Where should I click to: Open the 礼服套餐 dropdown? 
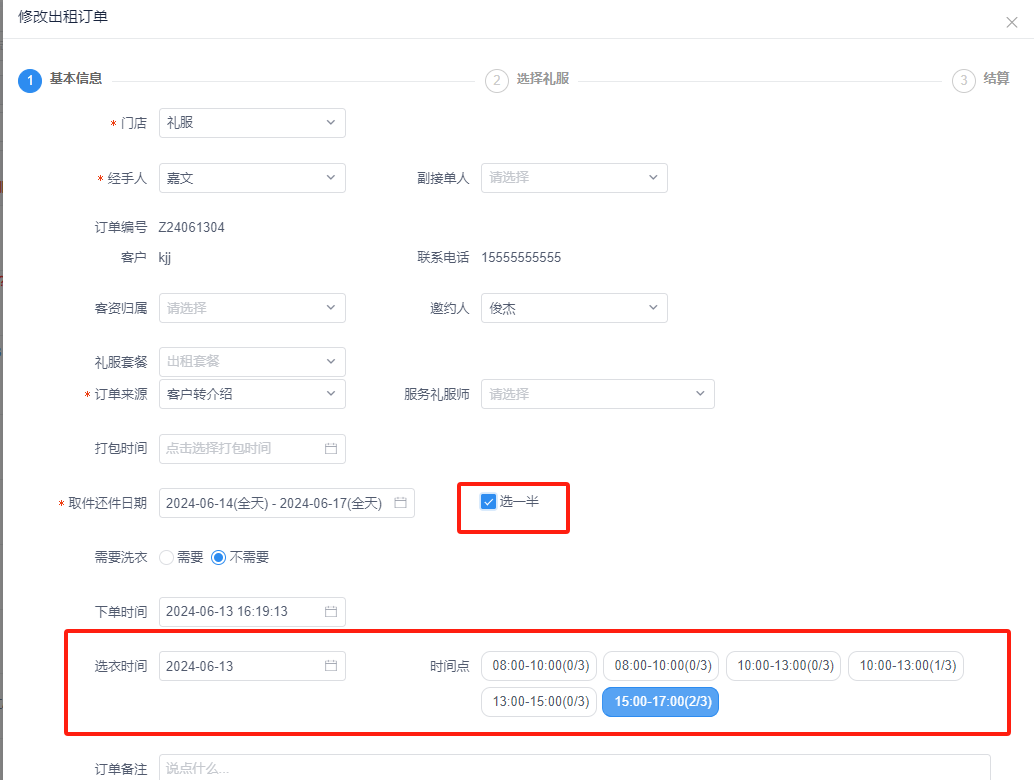[253, 361]
